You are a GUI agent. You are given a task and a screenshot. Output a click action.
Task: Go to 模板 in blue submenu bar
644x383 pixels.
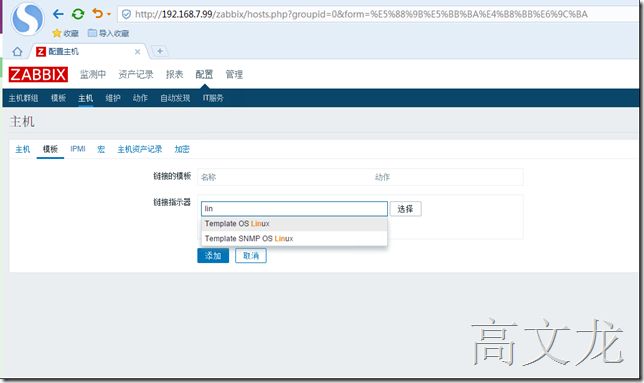(x=58, y=99)
